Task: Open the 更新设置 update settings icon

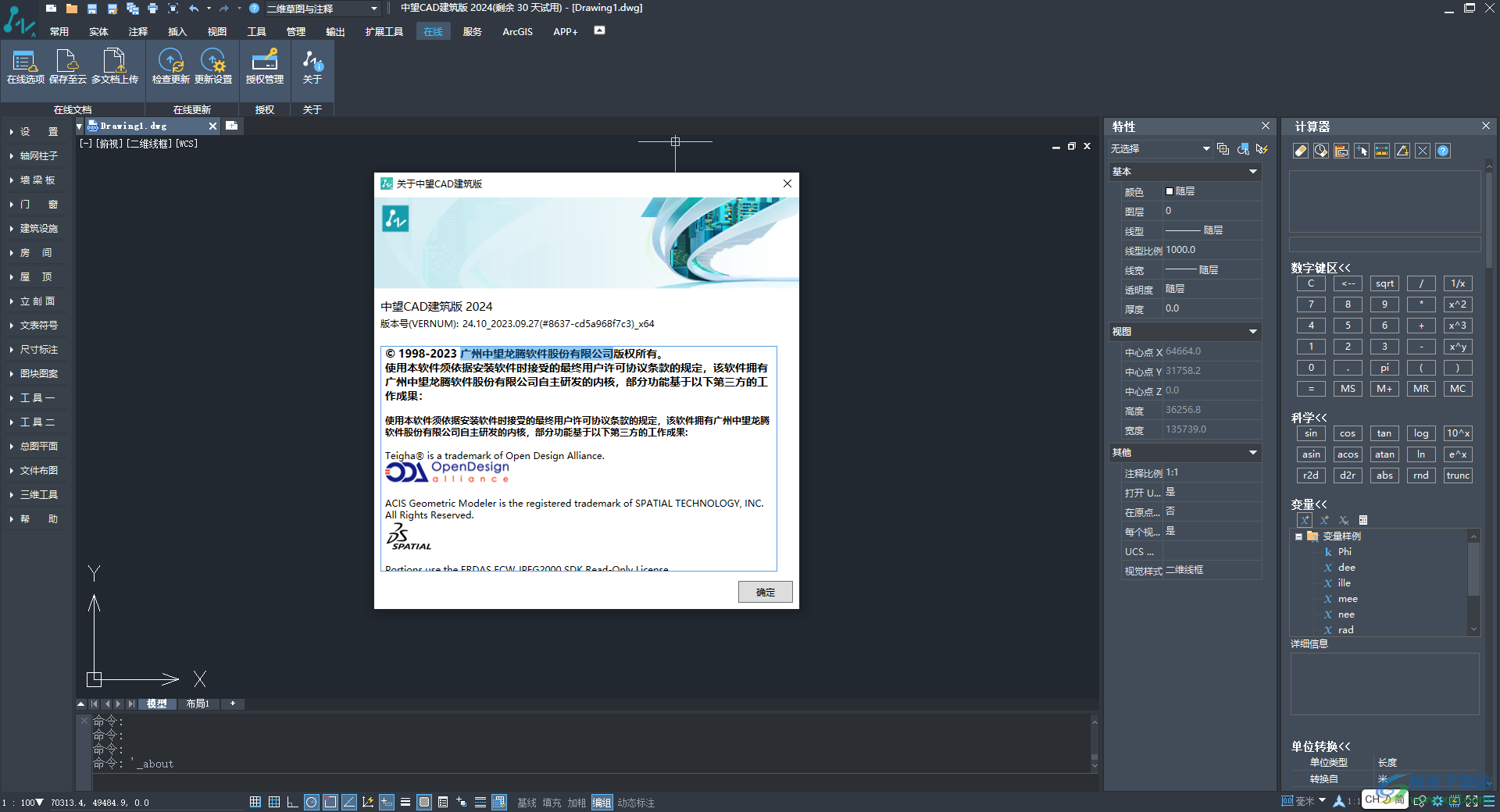Action: click(212, 66)
